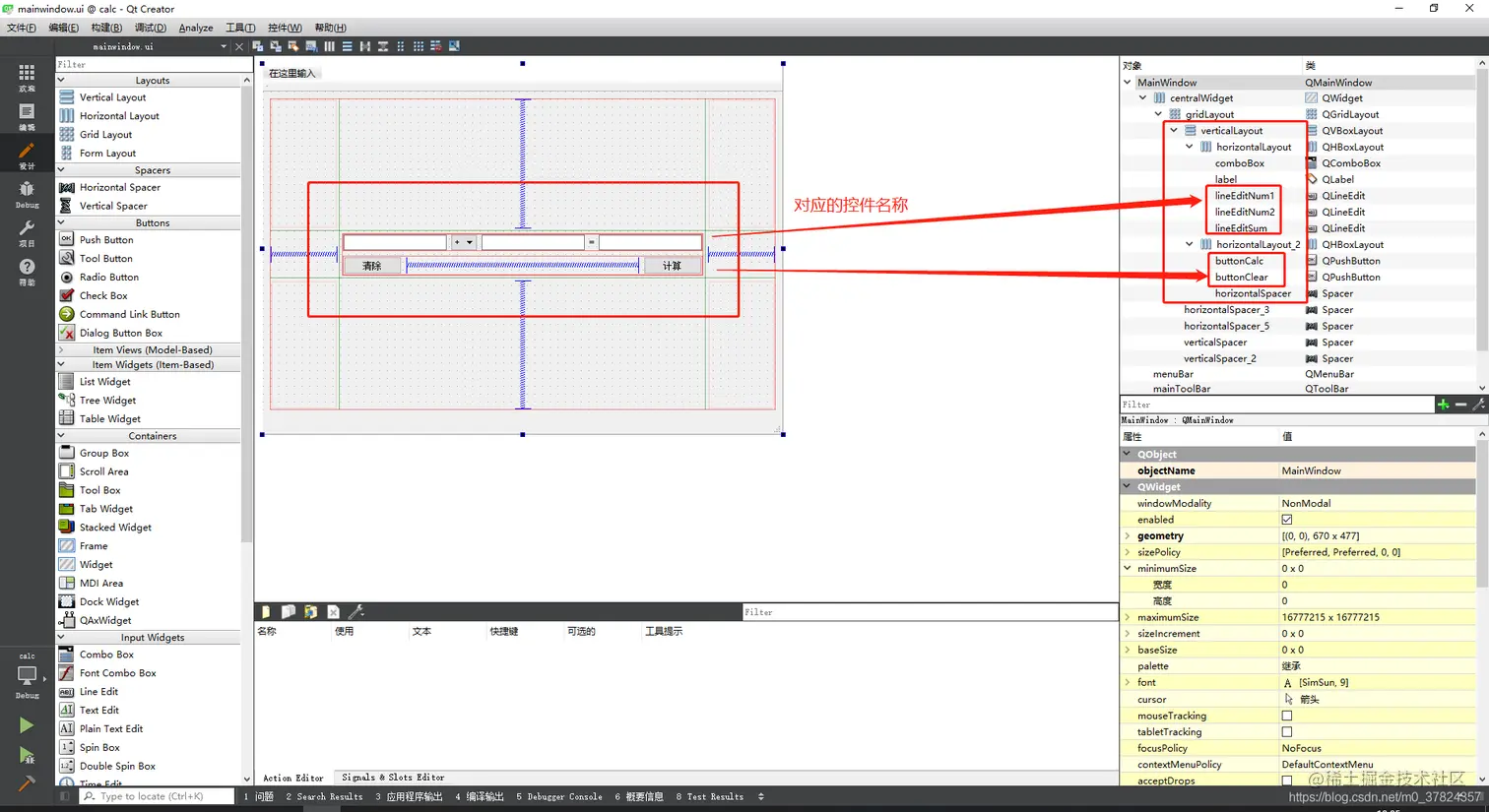Open 5 Debugger Console pane

[x=558, y=796]
